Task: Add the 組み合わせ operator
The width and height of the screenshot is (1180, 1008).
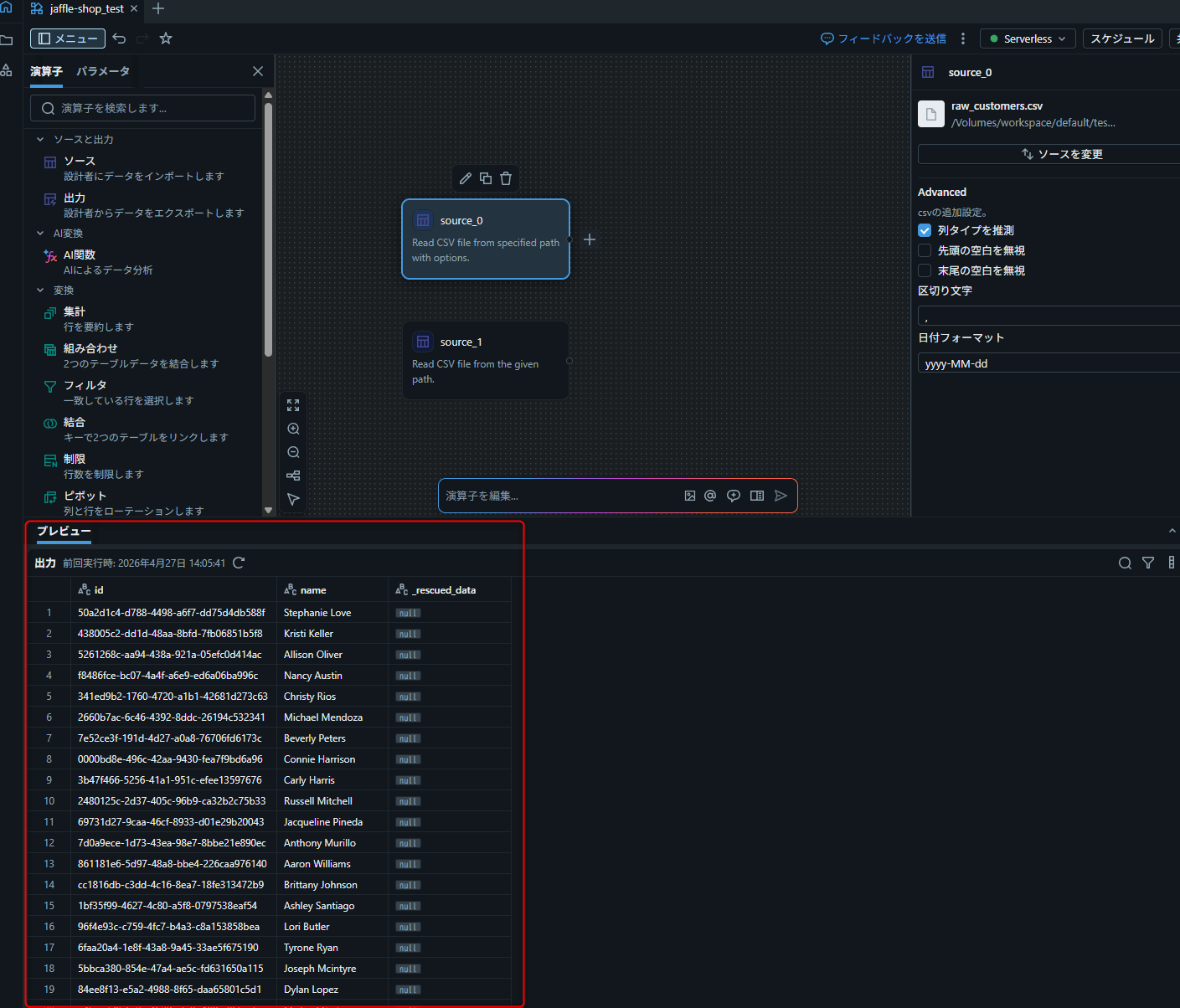Action: pos(144,356)
